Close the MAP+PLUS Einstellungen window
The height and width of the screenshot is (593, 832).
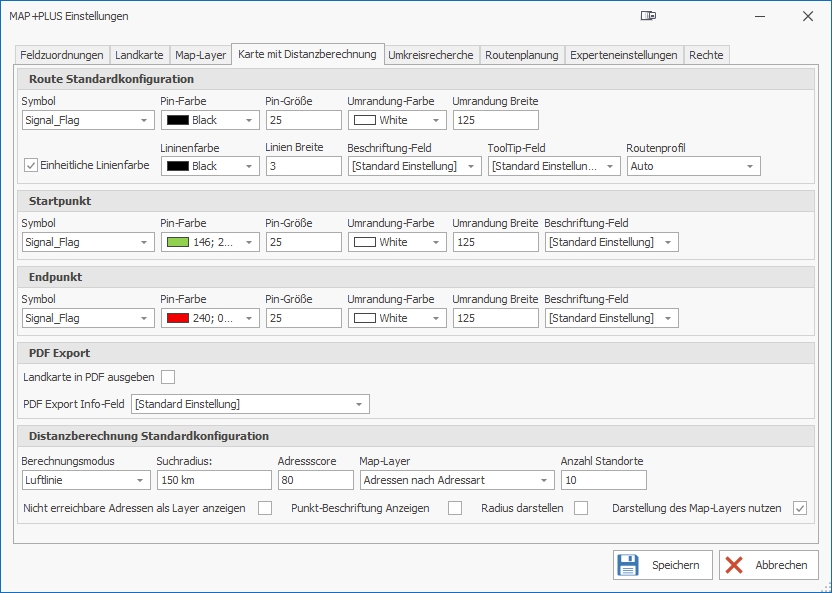807,16
